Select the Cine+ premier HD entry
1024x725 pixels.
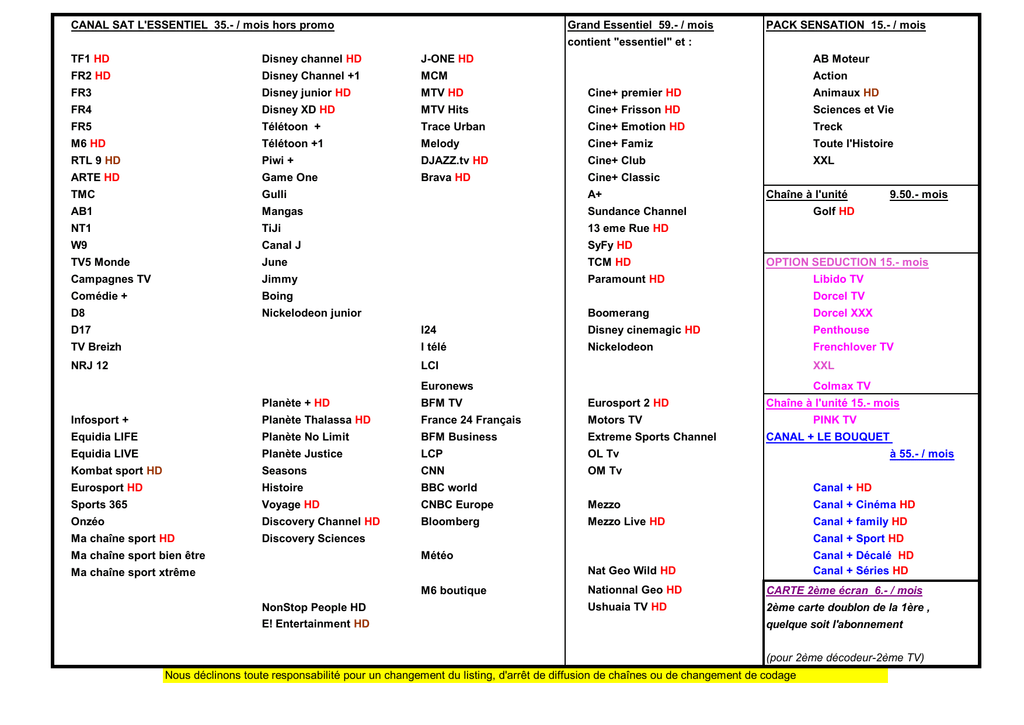point(634,93)
